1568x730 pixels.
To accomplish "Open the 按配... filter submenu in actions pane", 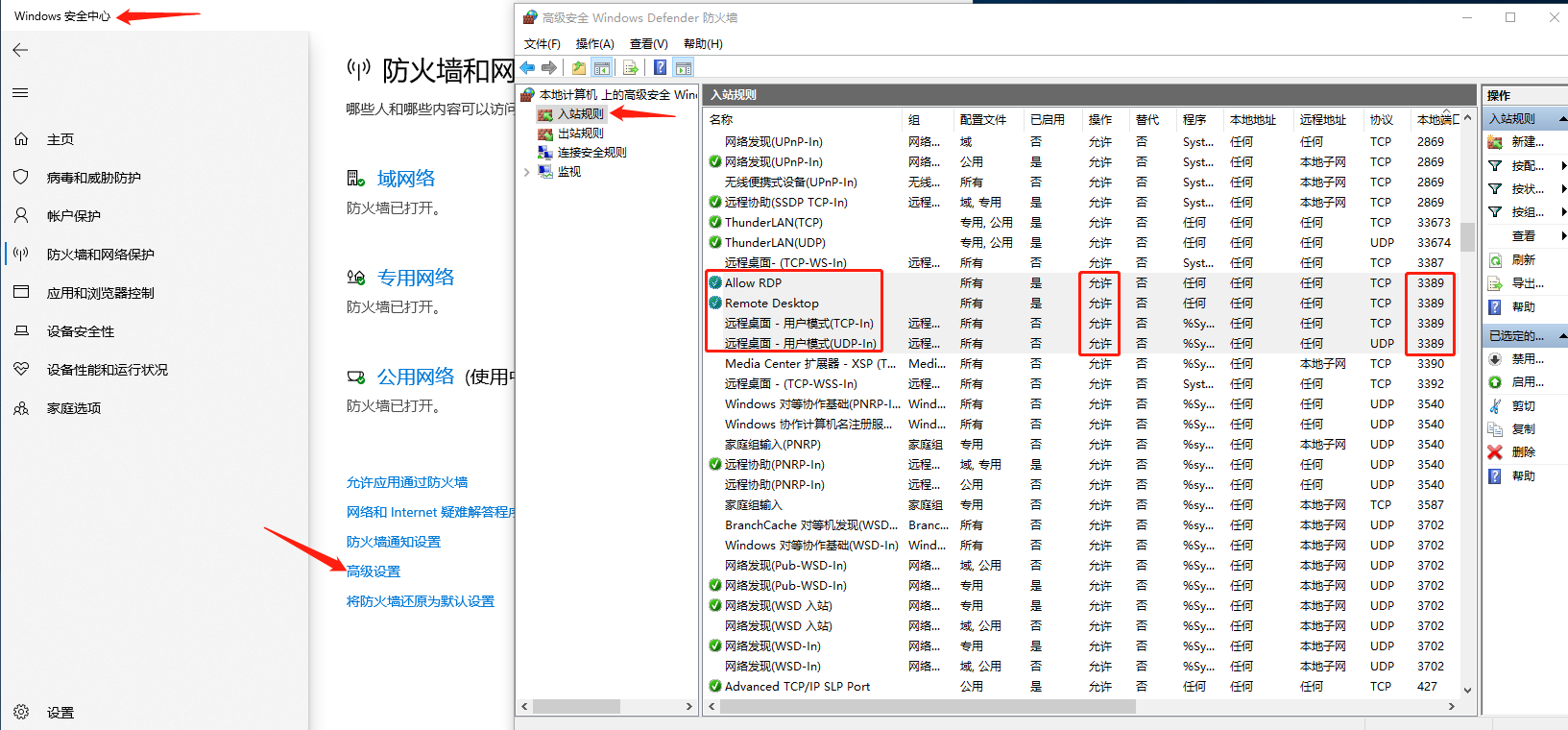I will tap(1526, 166).
